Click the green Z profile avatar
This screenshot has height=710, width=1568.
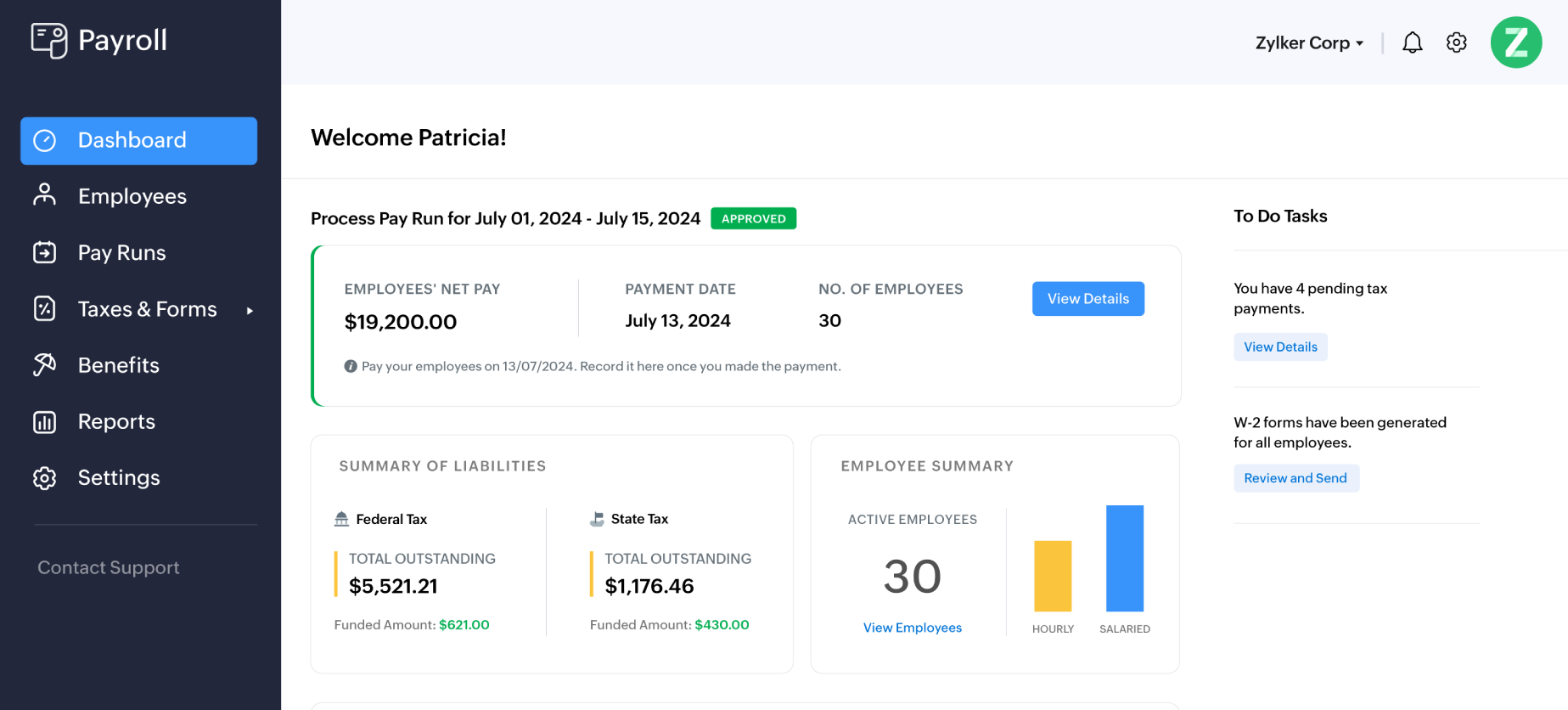(x=1515, y=42)
